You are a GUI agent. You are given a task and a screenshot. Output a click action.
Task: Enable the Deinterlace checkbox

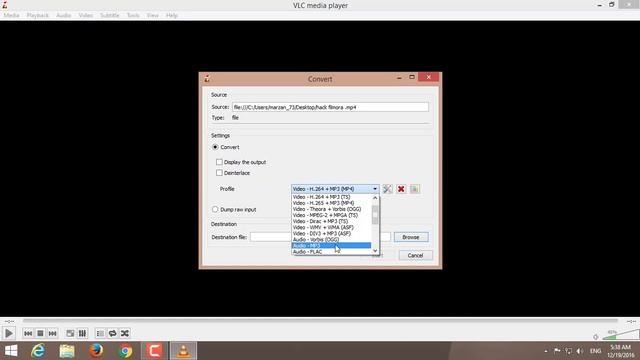[219, 173]
